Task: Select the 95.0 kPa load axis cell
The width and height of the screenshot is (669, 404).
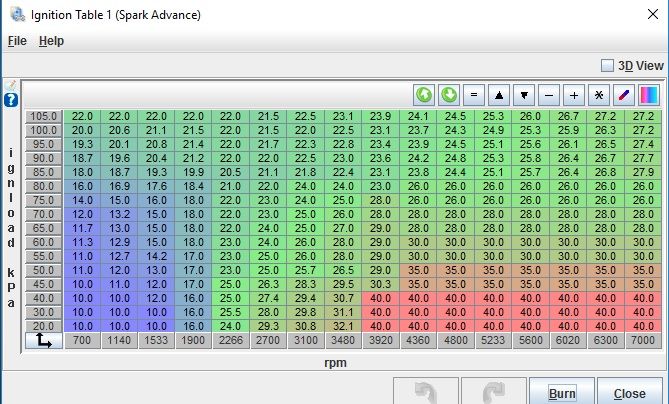Action: (44, 144)
